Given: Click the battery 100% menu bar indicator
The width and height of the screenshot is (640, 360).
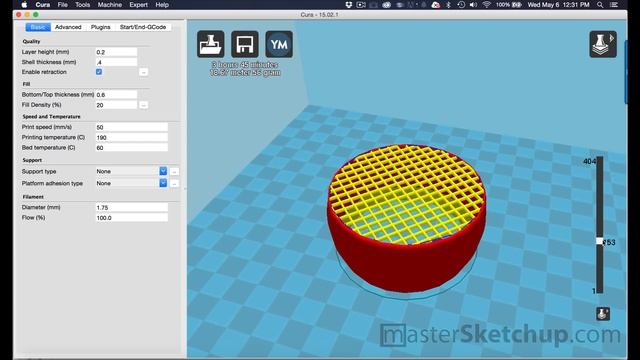Looking at the screenshot, I should (509, 5).
